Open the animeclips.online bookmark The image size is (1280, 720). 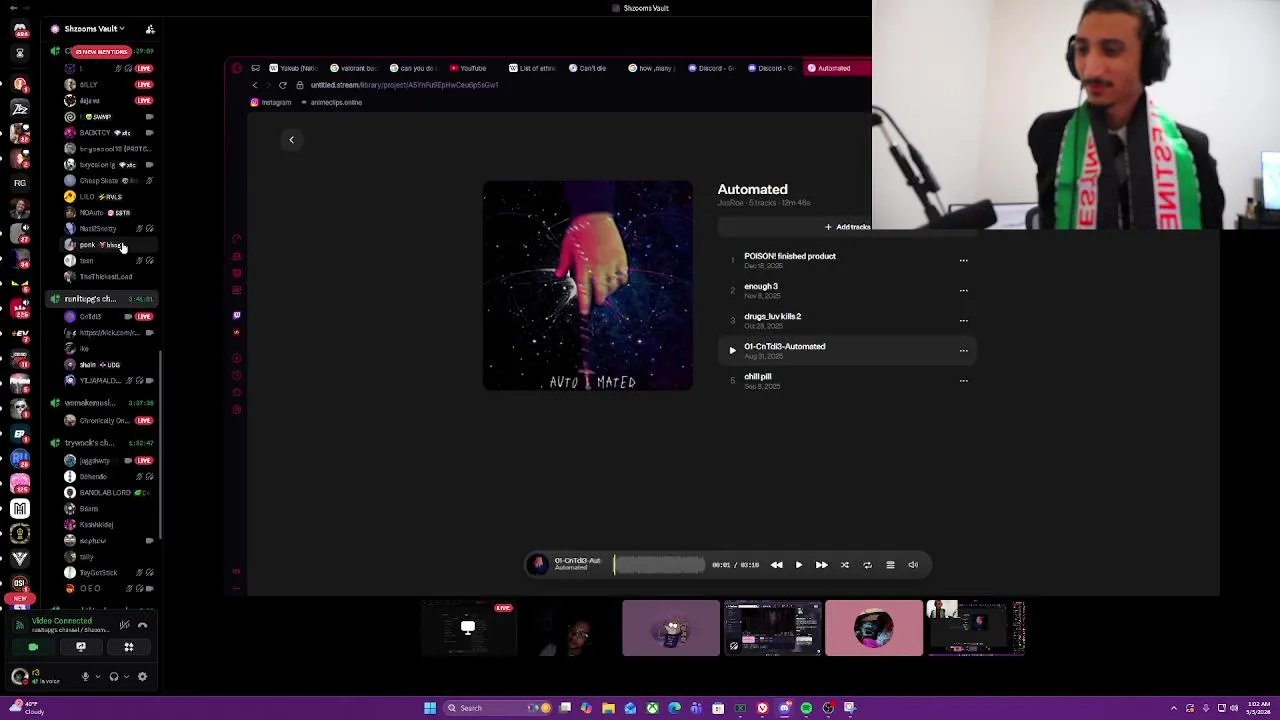tap(331, 102)
